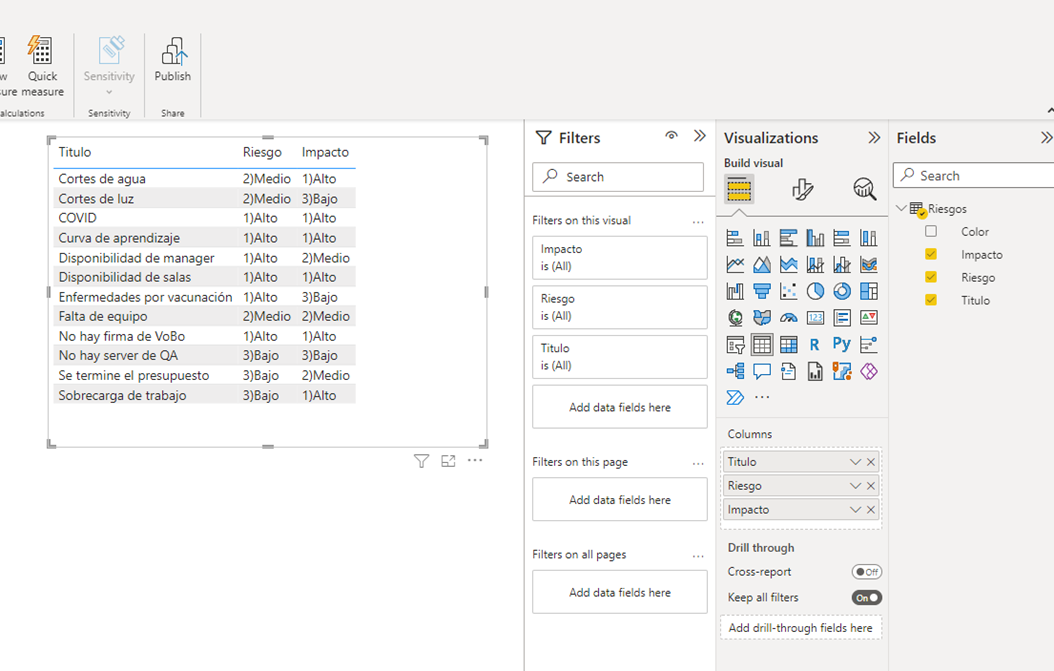Select the pie chart visualization
The width and height of the screenshot is (1054, 671).
(814, 291)
